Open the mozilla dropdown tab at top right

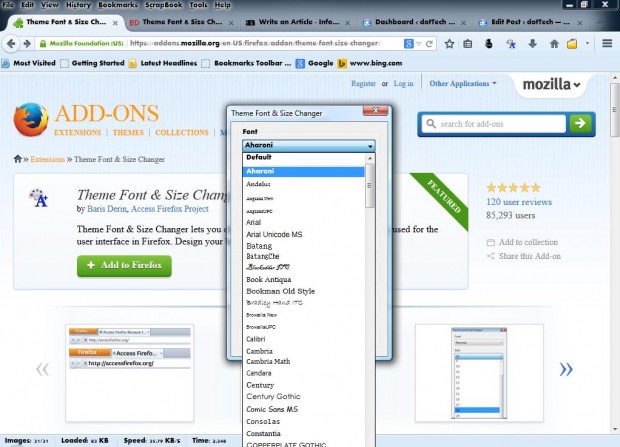(551, 84)
